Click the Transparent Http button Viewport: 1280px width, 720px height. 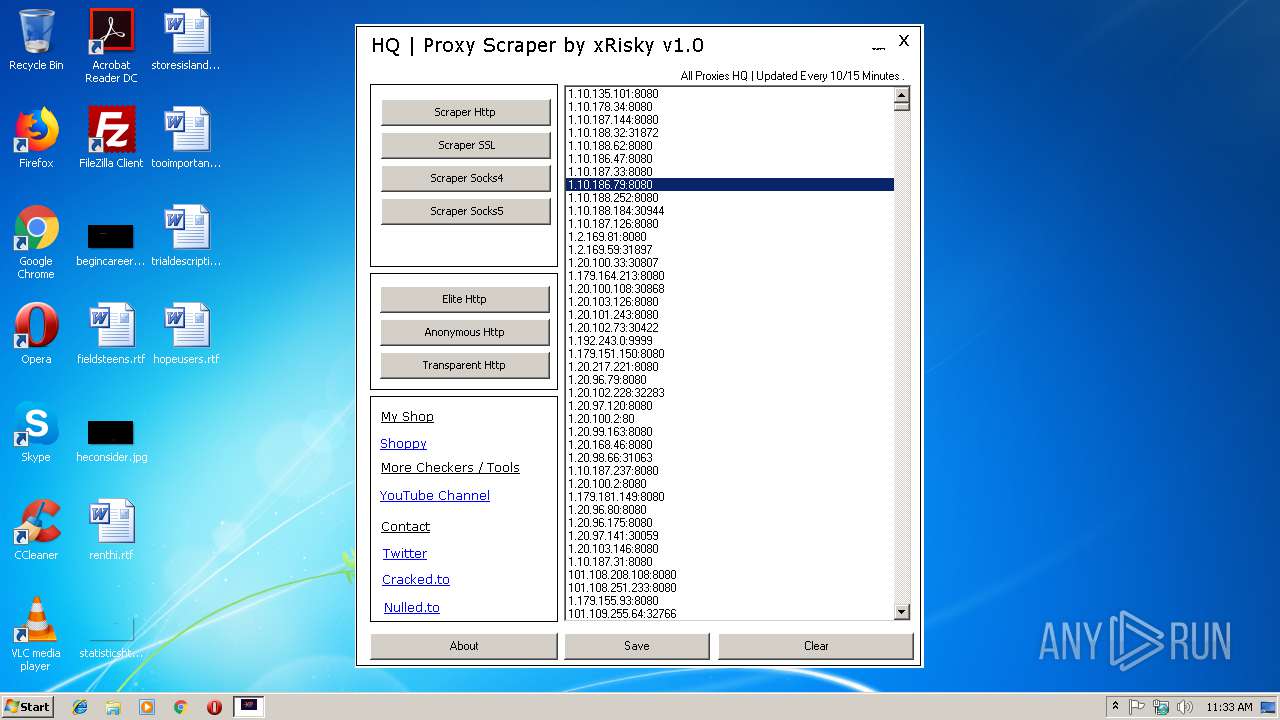(x=464, y=365)
